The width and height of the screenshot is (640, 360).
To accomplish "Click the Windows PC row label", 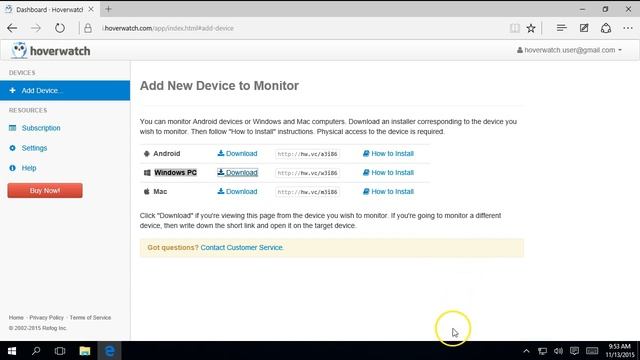I will pyautogui.click(x=176, y=173).
